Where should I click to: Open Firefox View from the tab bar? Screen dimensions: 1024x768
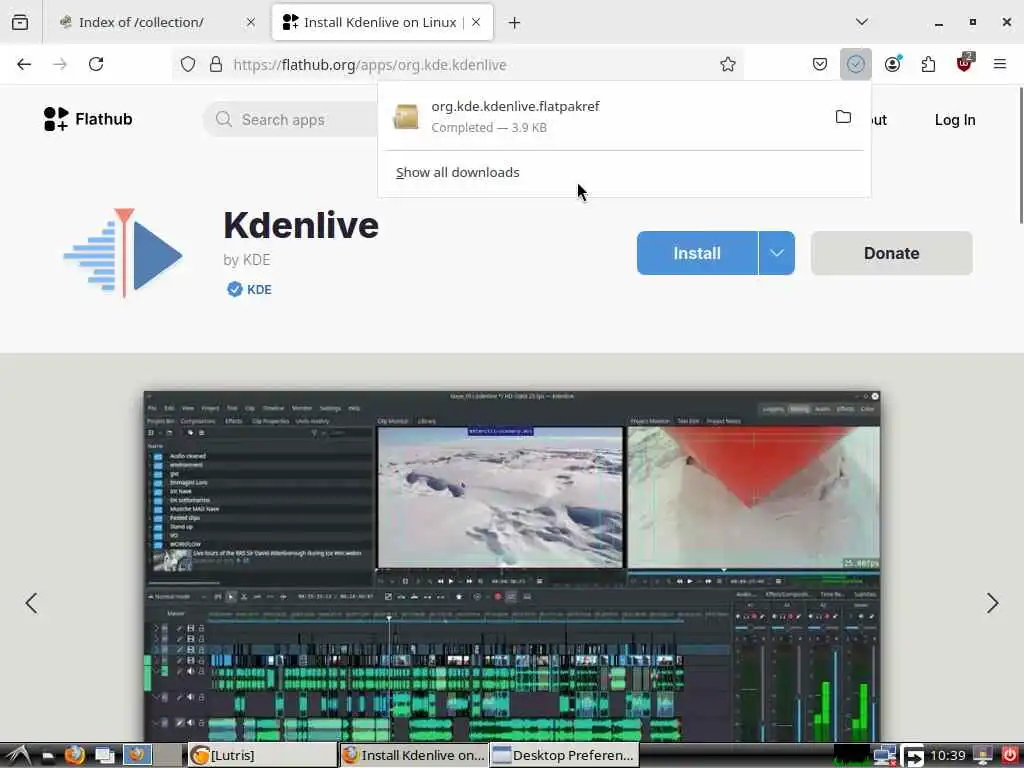20,22
